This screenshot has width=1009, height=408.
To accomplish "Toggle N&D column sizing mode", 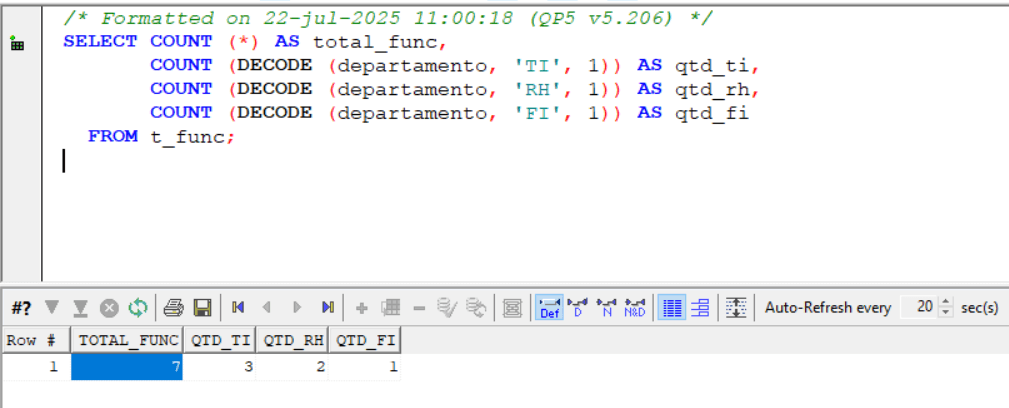I will [x=635, y=308].
